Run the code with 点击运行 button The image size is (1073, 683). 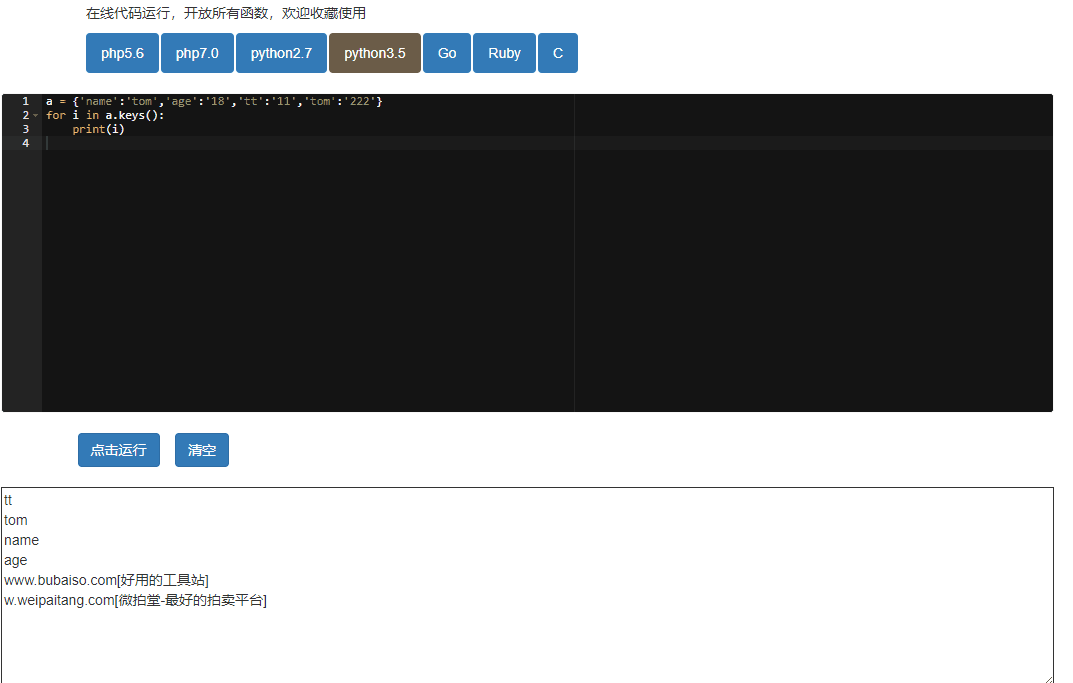119,450
